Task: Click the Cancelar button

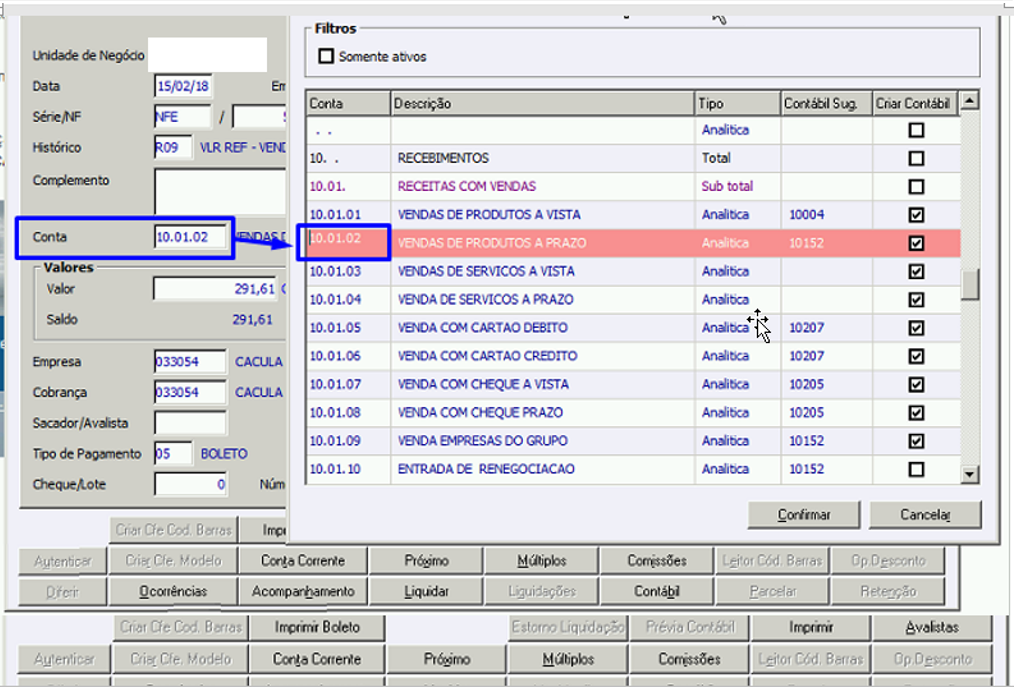Action: point(924,514)
